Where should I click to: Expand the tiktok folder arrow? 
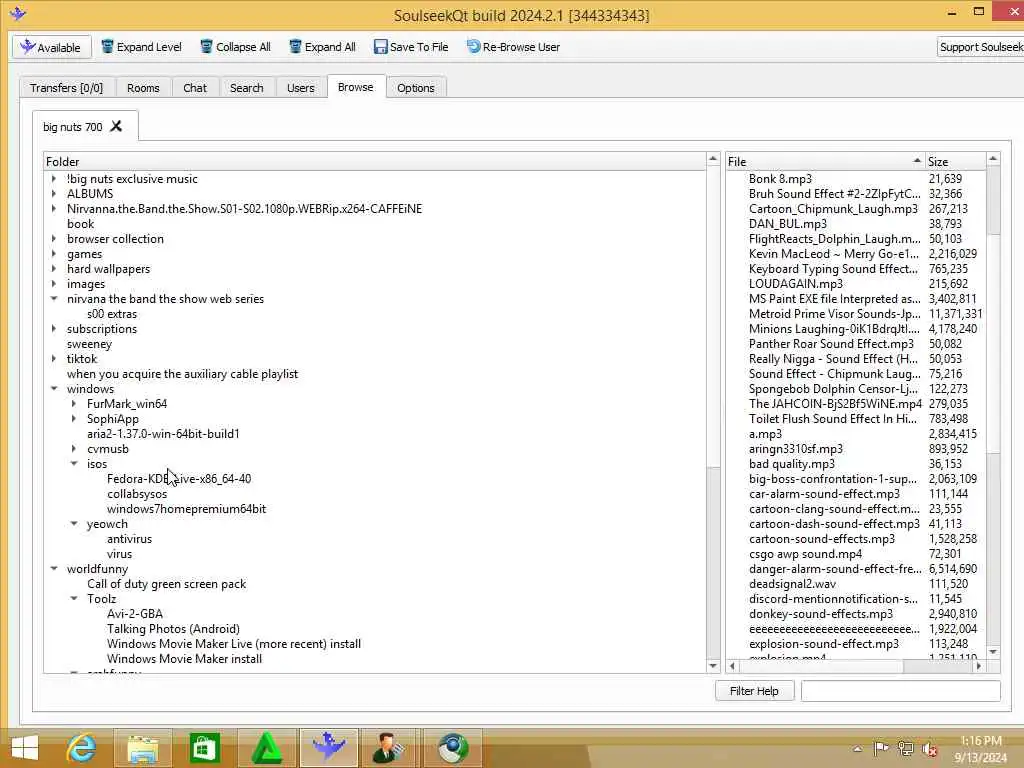click(54, 359)
